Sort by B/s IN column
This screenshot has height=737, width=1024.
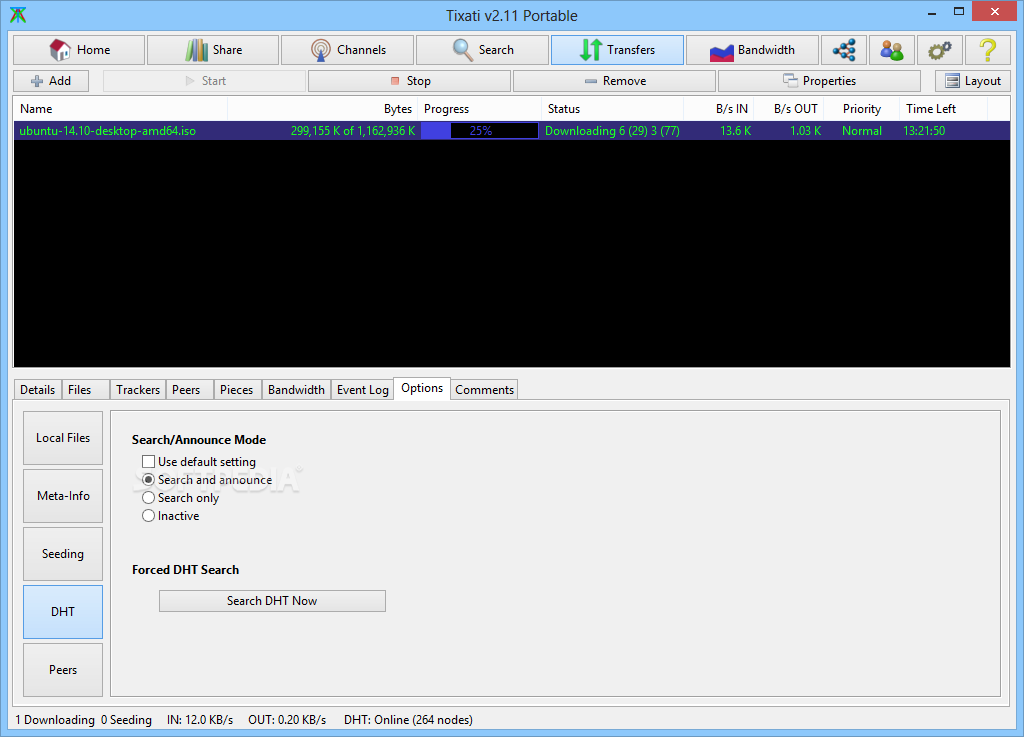[x=719, y=109]
